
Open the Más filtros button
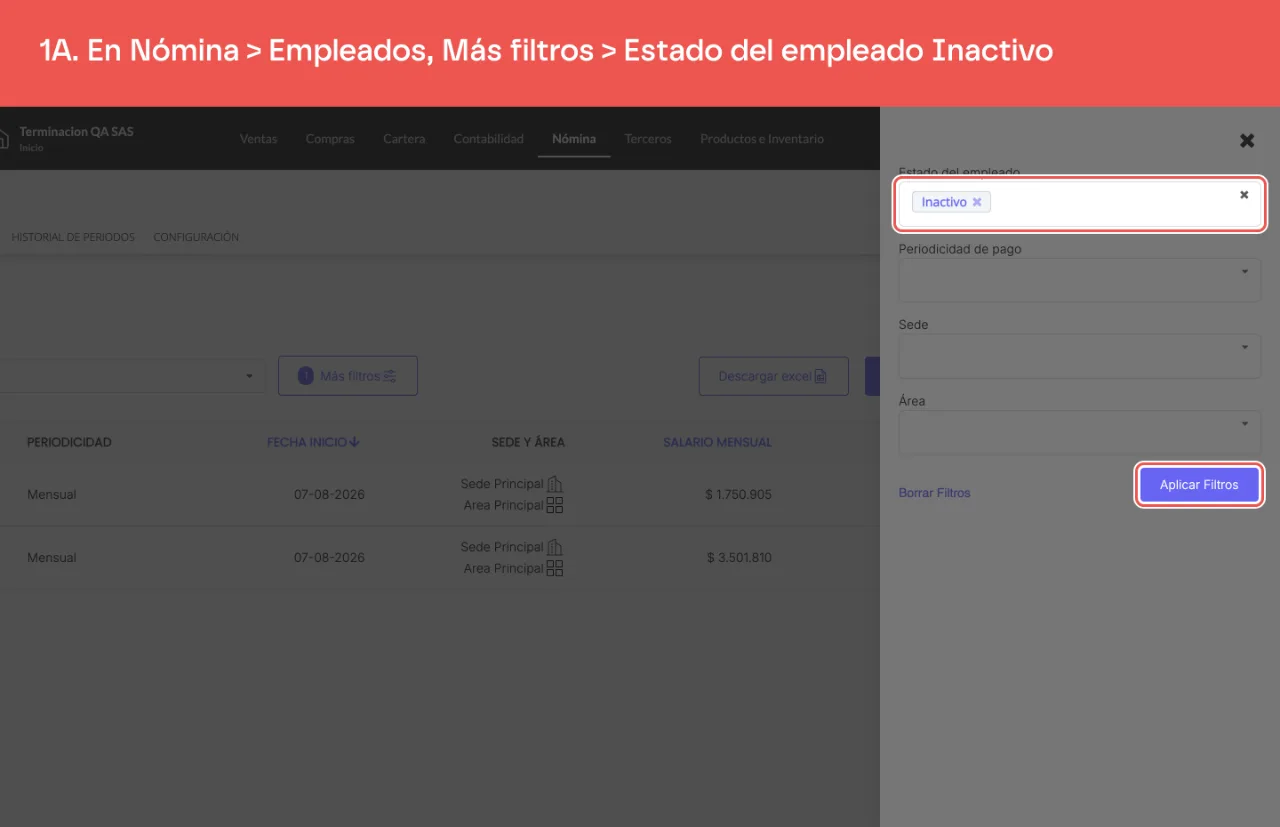tap(348, 376)
